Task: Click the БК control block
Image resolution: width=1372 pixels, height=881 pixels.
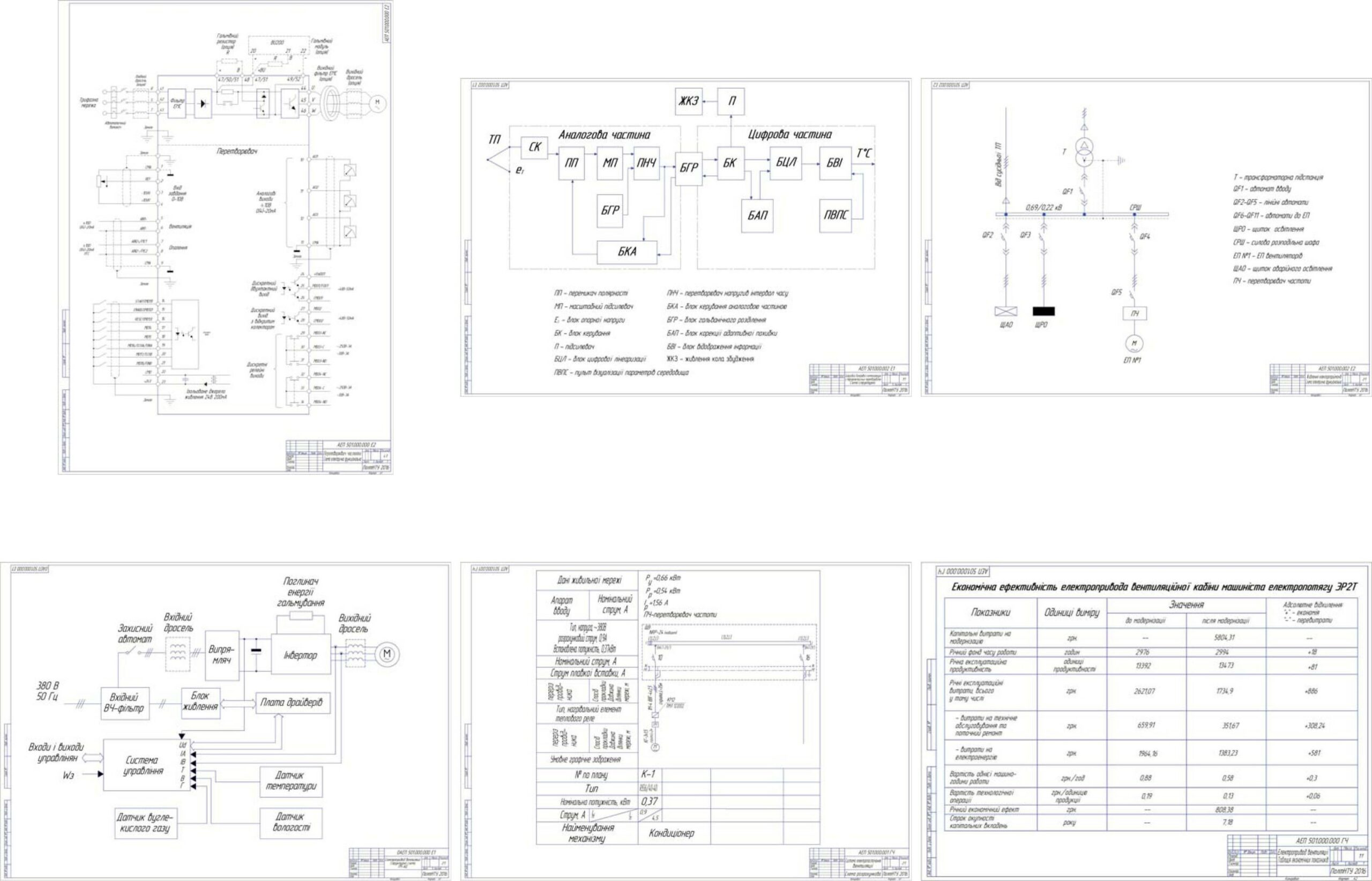Action: (x=730, y=163)
